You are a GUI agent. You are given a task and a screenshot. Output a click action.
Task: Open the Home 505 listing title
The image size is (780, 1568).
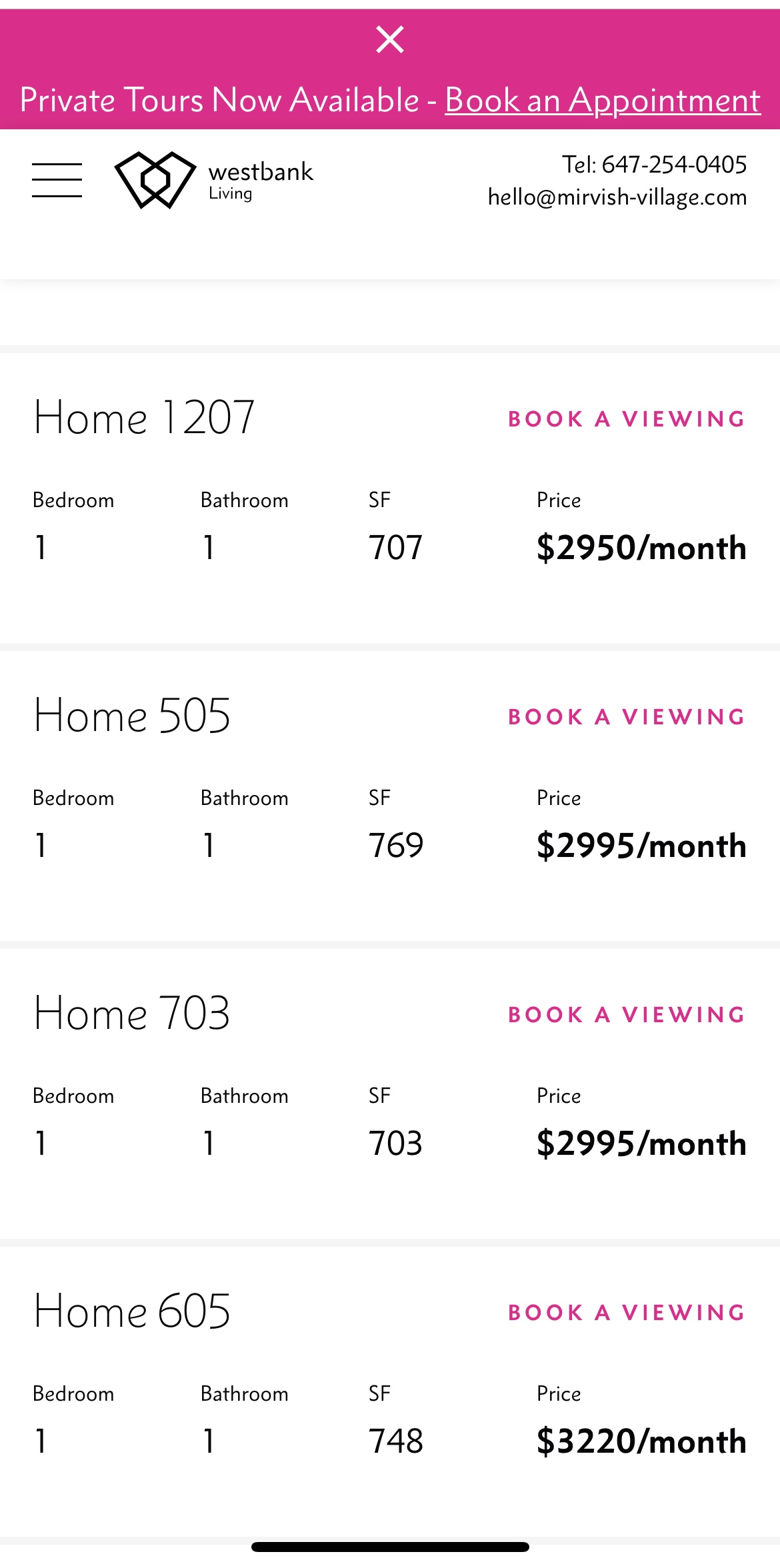click(132, 716)
